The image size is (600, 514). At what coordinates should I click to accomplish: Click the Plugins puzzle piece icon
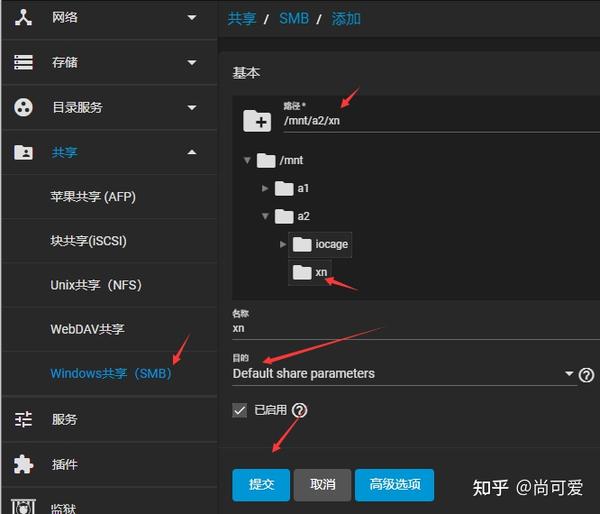[23, 464]
